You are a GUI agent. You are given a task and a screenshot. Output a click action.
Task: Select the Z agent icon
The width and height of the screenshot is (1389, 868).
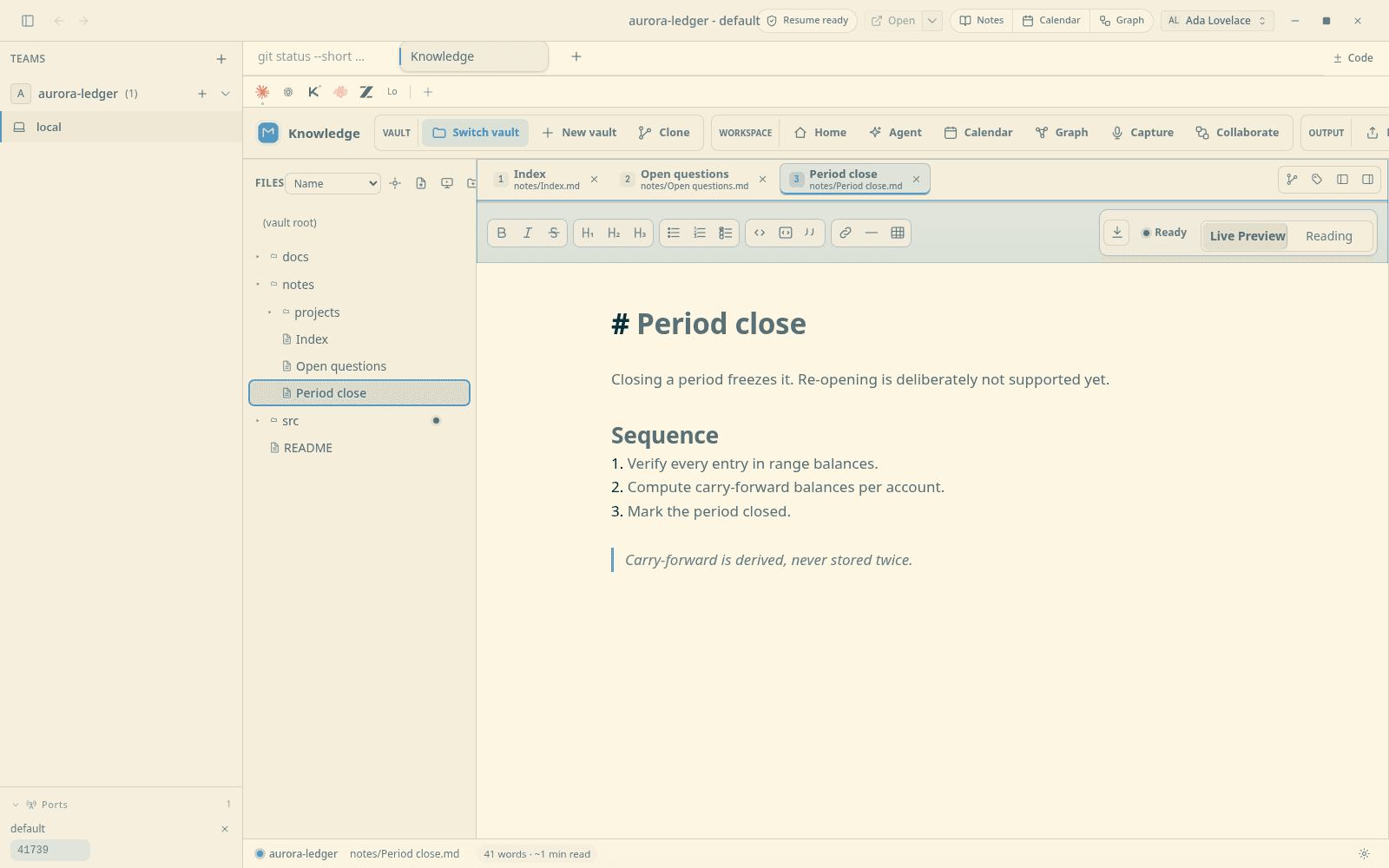tap(366, 92)
